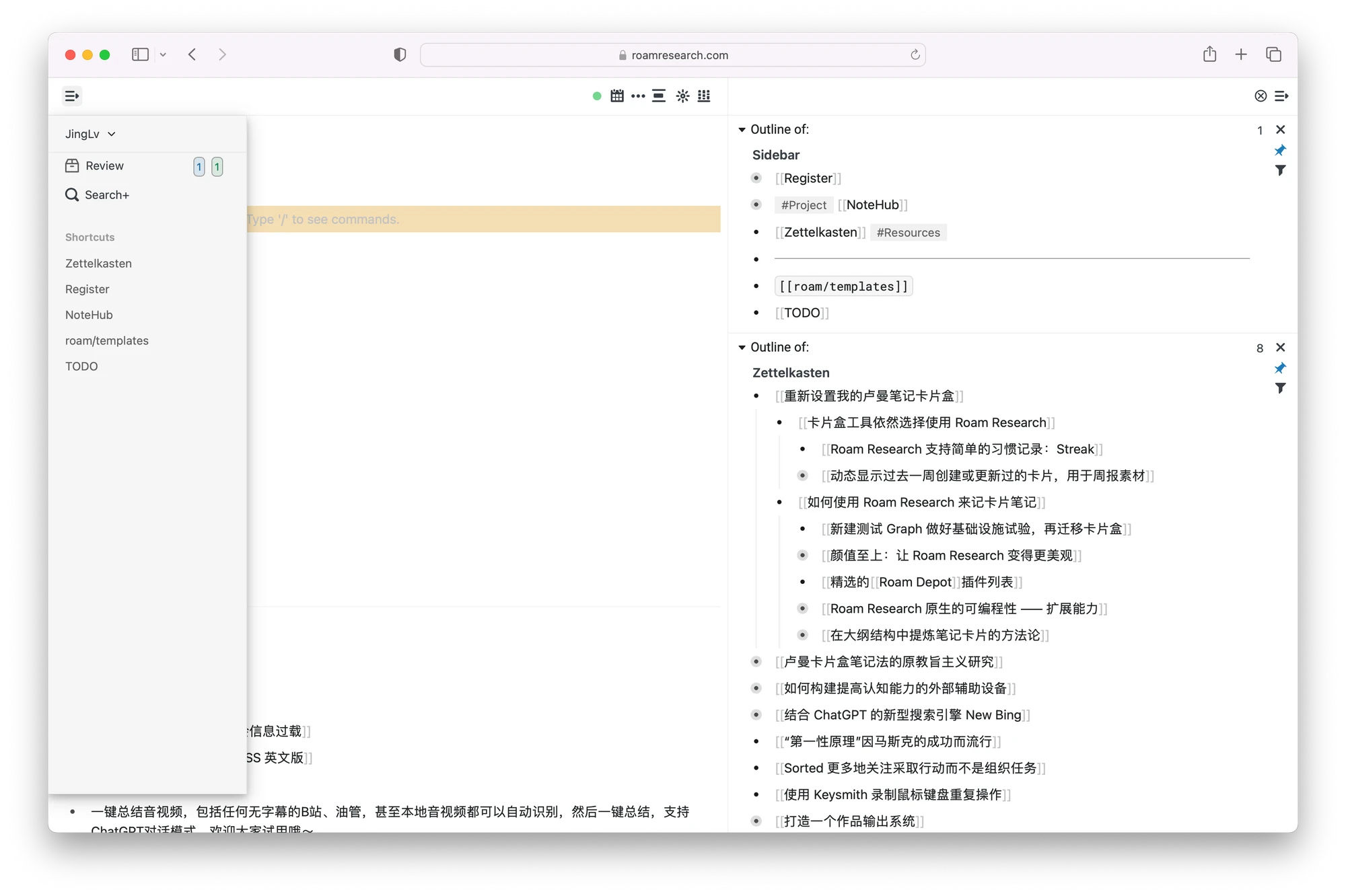Close the Sidebar outline panel
This screenshot has width=1346, height=896.
(1281, 129)
